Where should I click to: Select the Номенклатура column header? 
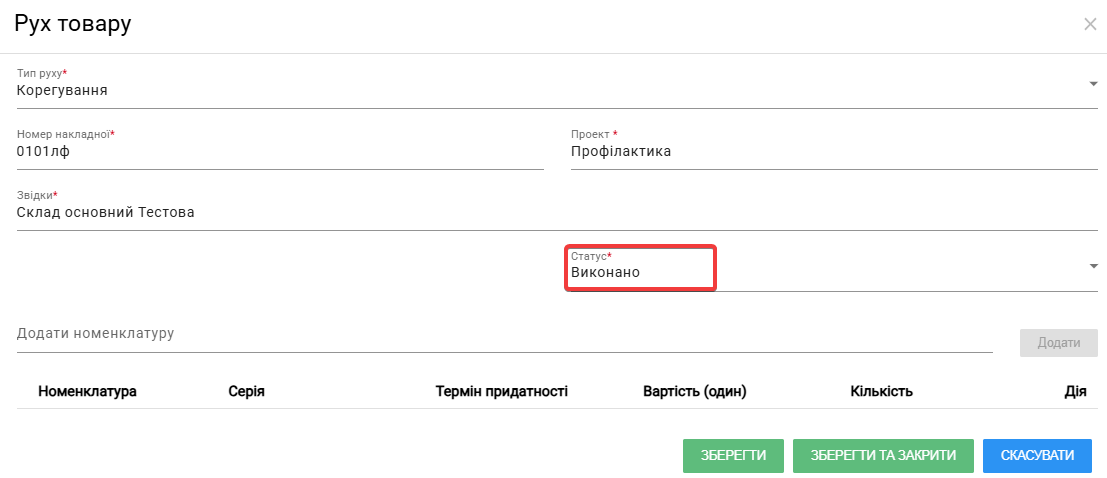pyautogui.click(x=88, y=391)
